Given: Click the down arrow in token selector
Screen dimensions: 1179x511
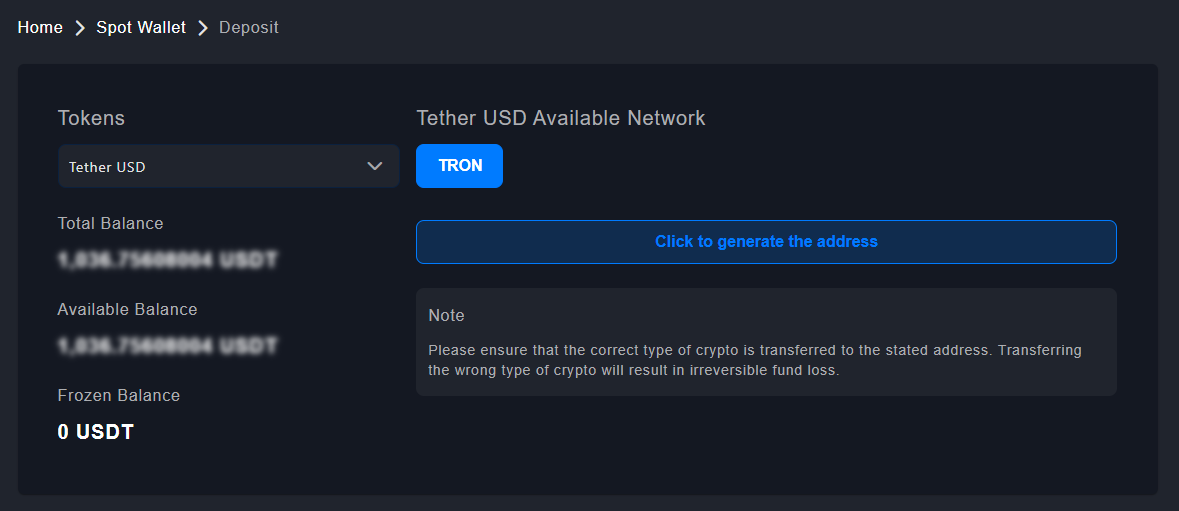Looking at the screenshot, I should point(375,166).
